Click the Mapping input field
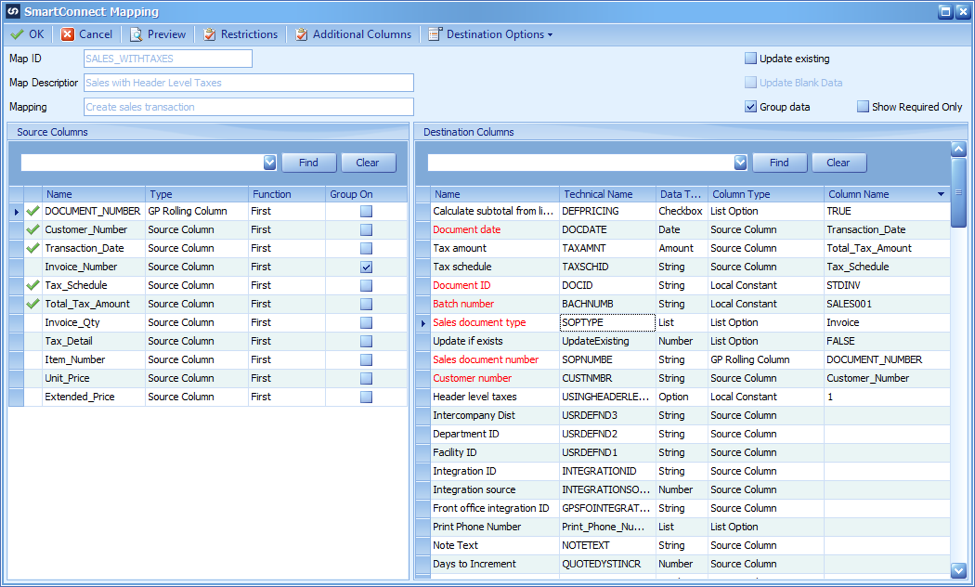Image resolution: width=975 pixels, height=587 pixels. coord(249,107)
